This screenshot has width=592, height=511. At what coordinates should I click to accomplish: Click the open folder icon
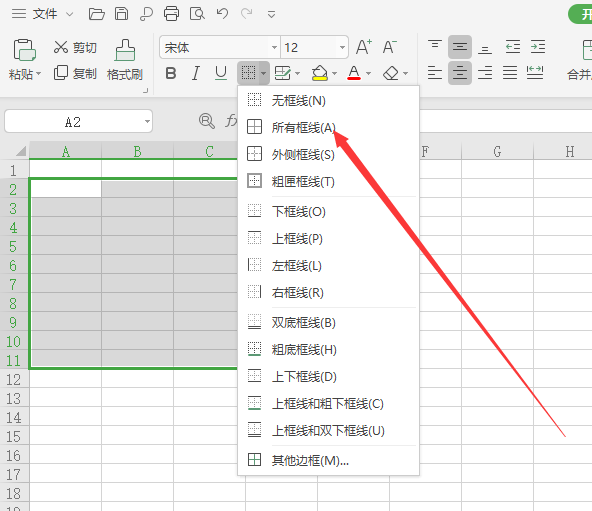[x=97, y=14]
